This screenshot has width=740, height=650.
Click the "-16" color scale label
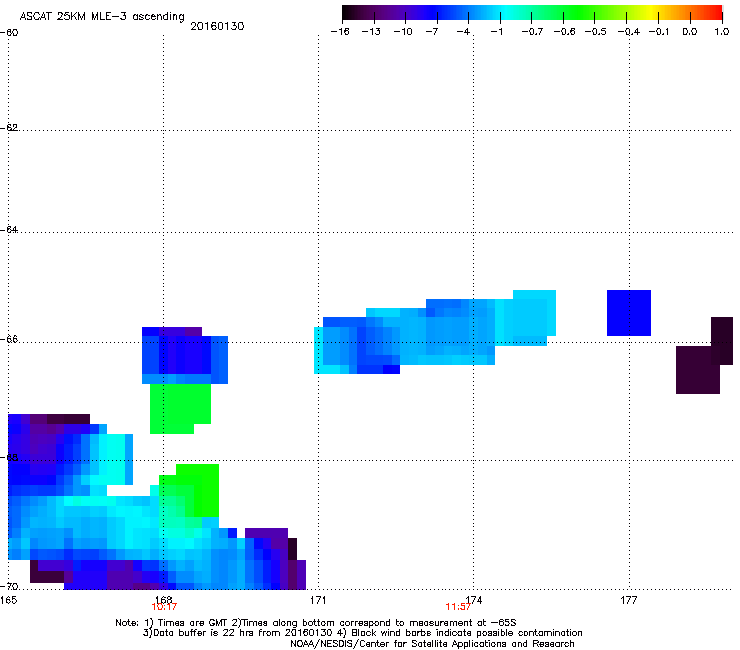pyautogui.click(x=340, y=32)
